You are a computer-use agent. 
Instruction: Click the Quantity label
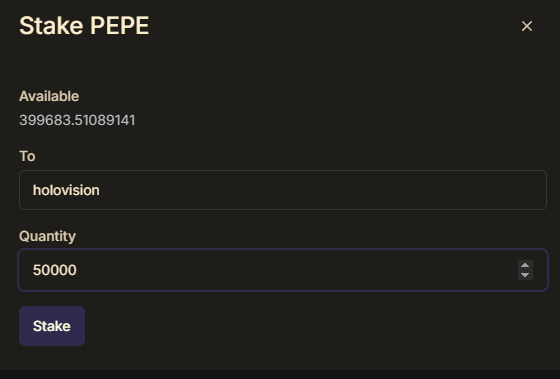pyautogui.click(x=48, y=236)
